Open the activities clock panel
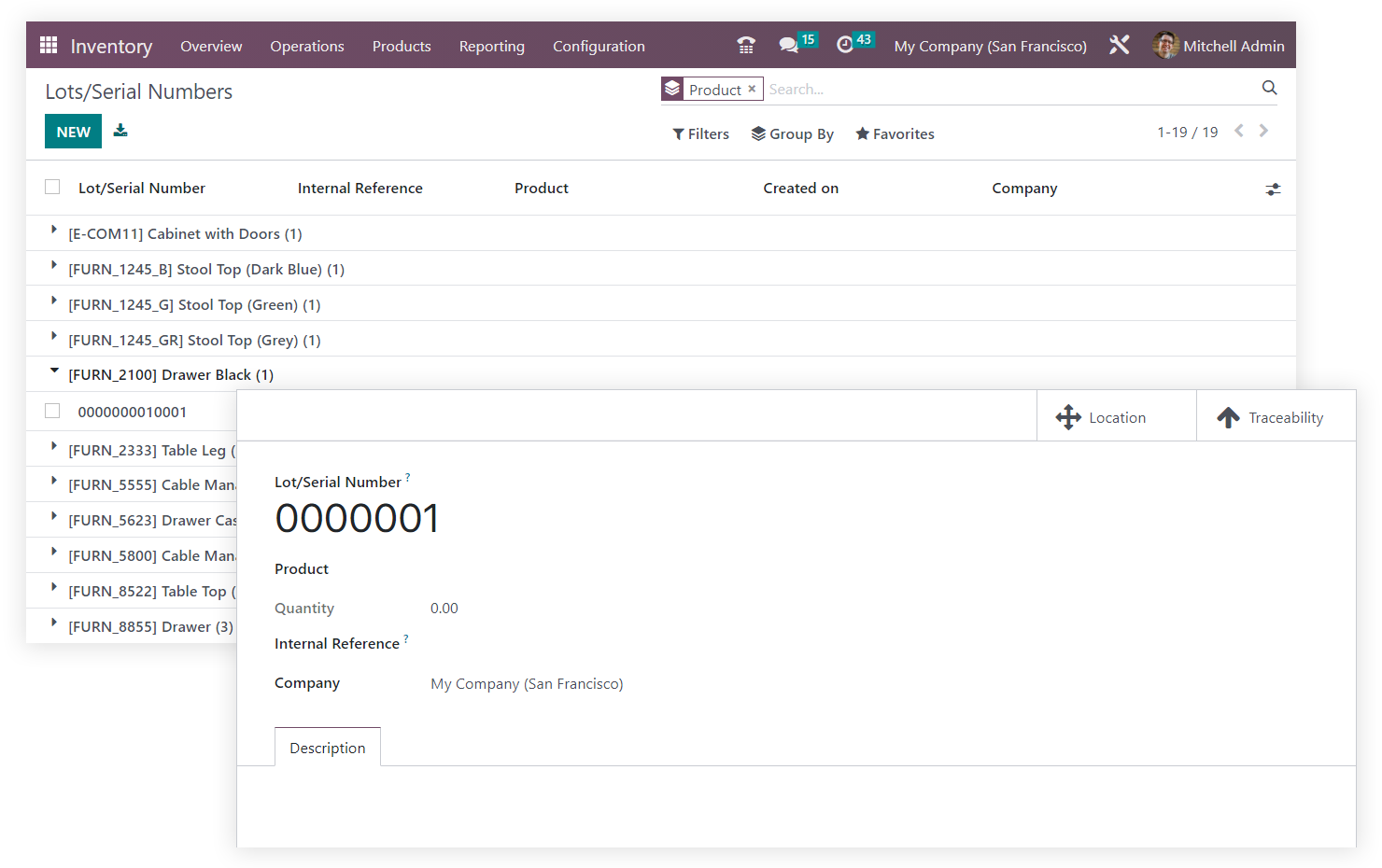 846,44
